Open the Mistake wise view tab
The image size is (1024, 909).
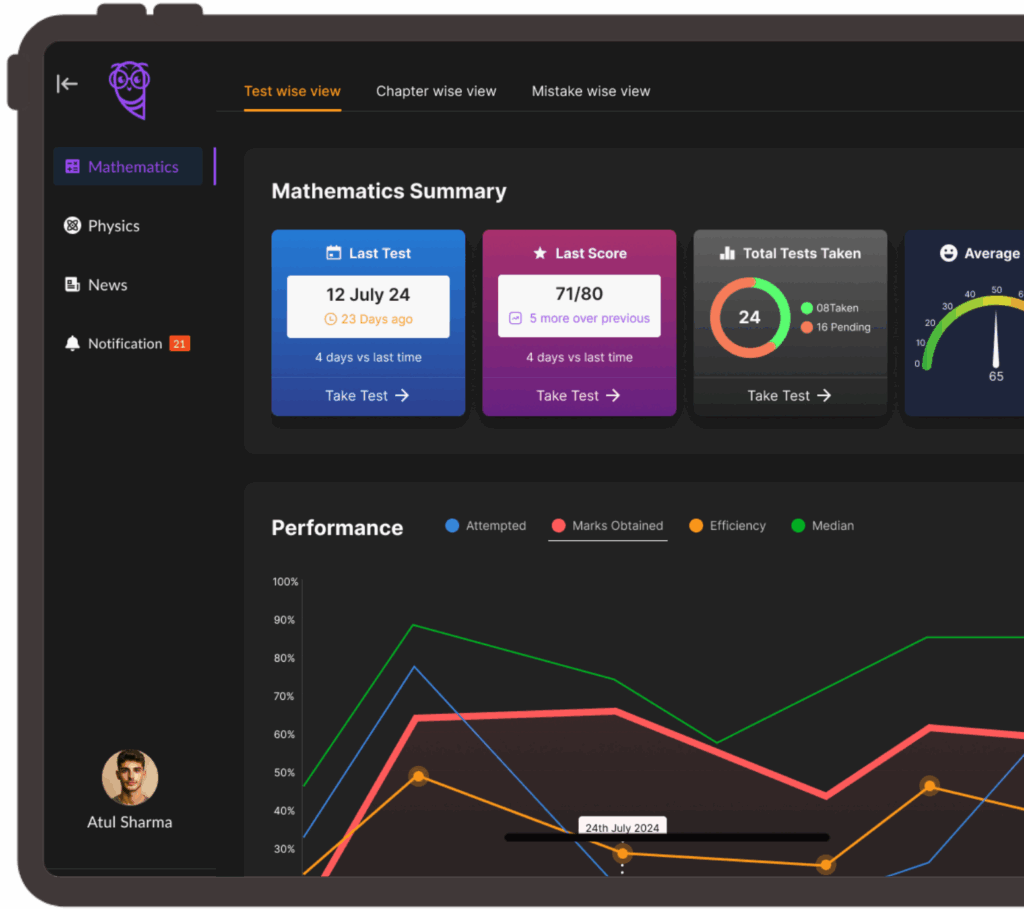tap(591, 91)
